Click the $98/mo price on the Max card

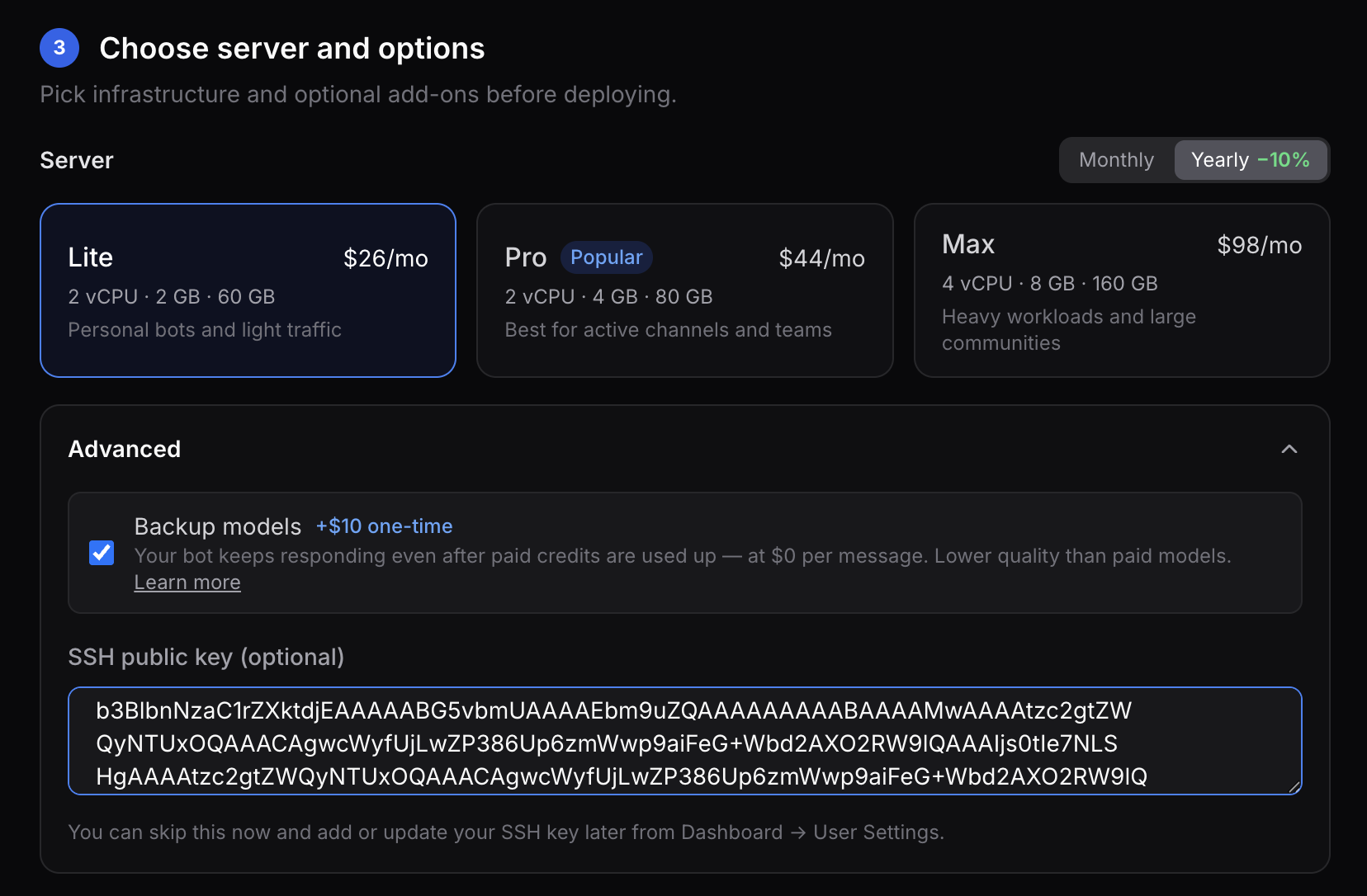(1259, 244)
